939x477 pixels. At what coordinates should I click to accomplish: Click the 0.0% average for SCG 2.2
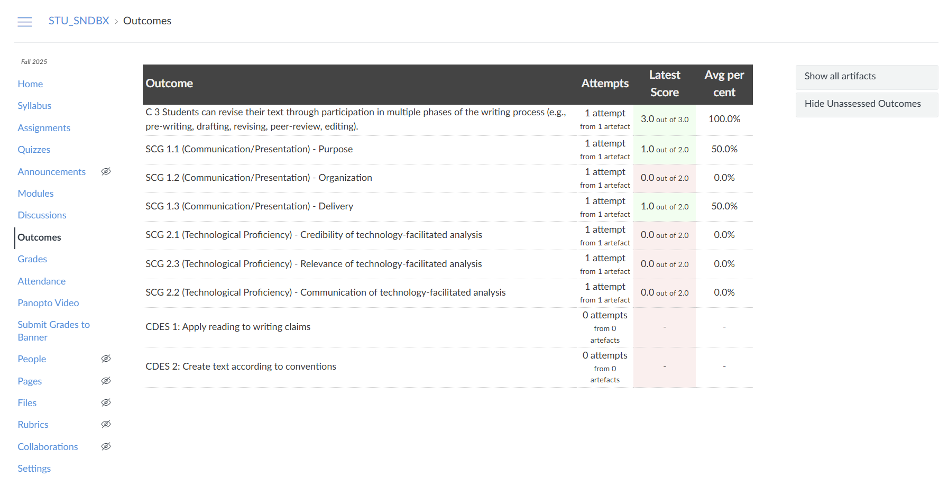[x=724, y=293]
